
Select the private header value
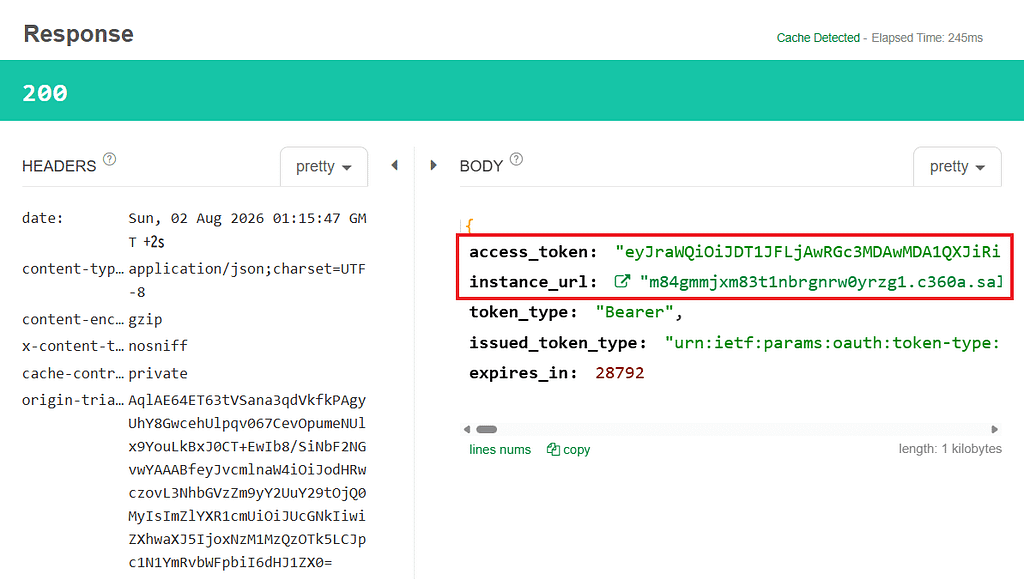158,373
